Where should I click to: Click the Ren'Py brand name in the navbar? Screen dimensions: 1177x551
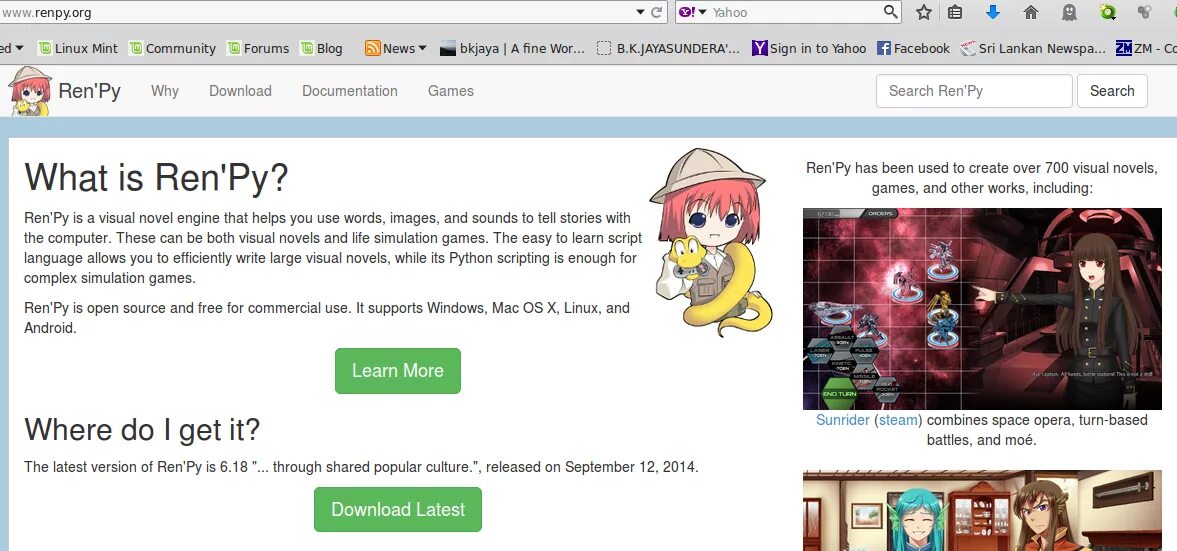[x=89, y=91]
